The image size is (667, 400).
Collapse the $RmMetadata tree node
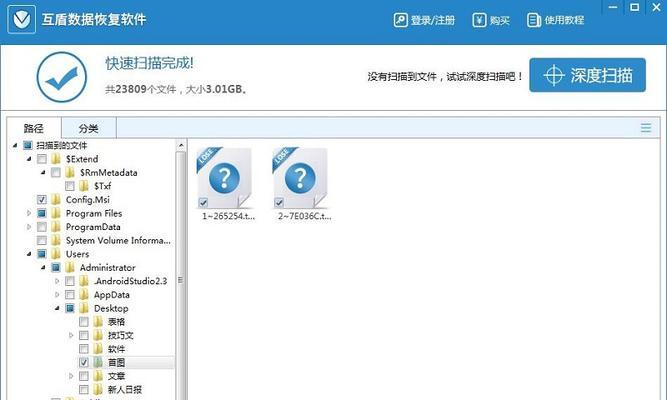[x=43, y=173]
